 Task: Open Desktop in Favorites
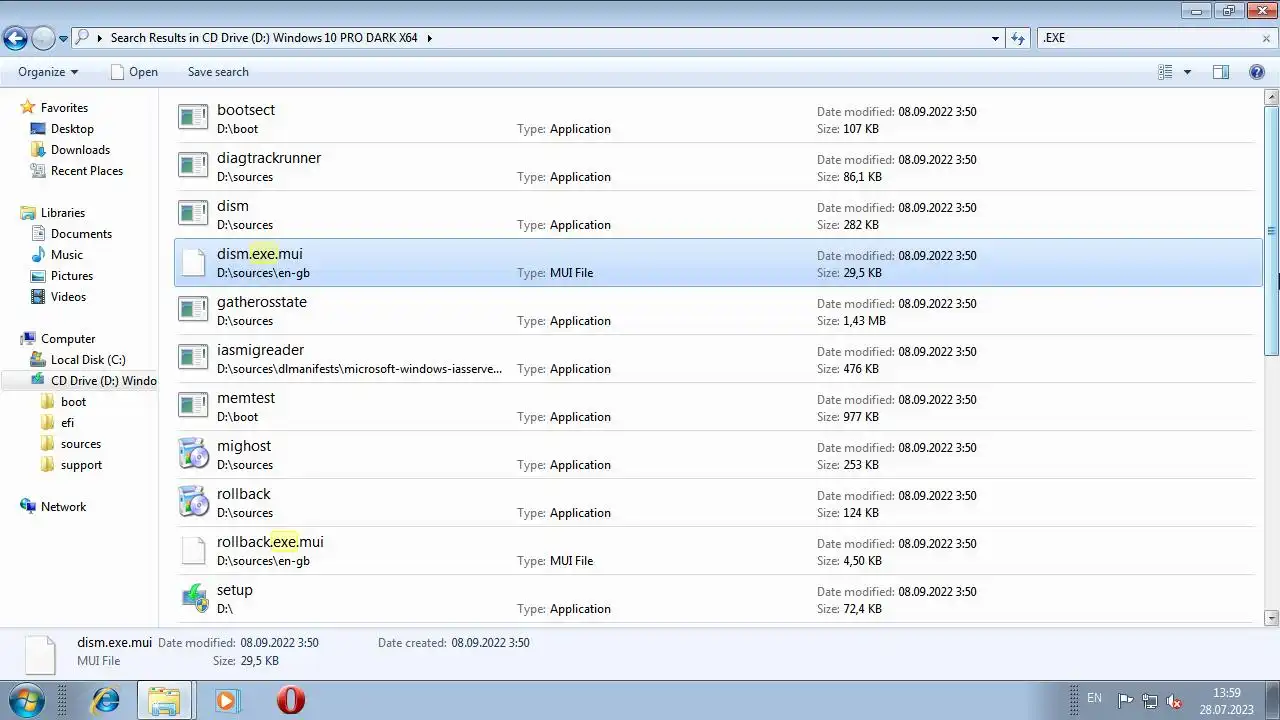(72, 129)
